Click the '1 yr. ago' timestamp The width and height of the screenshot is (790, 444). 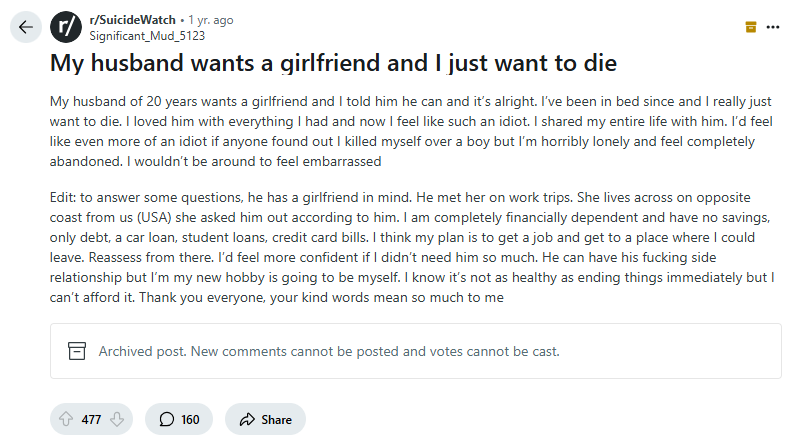(x=211, y=19)
